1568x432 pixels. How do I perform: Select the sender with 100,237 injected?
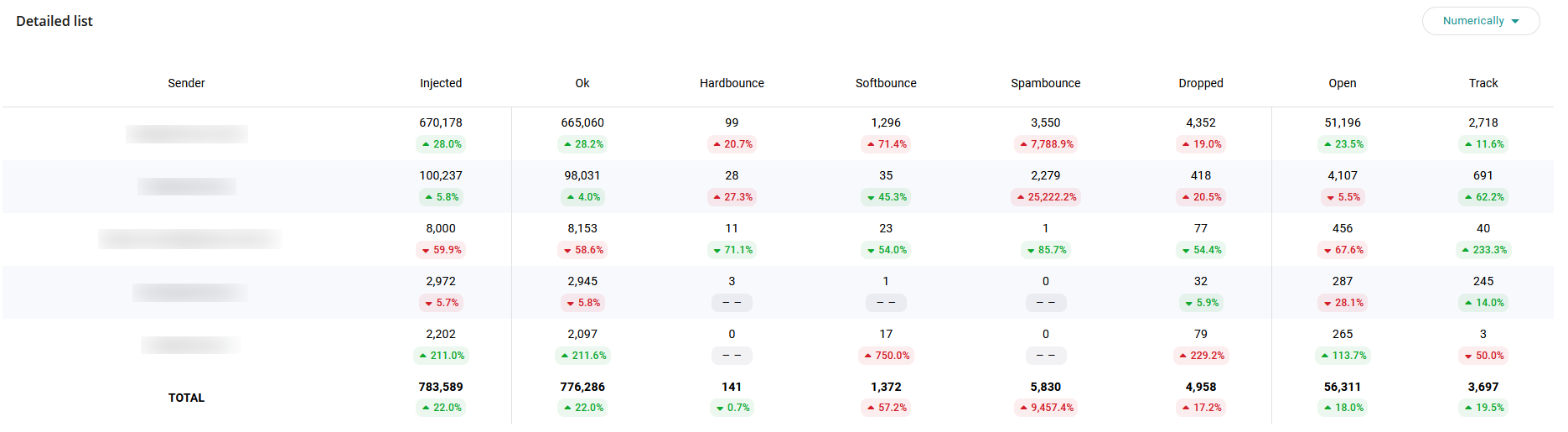[x=186, y=186]
